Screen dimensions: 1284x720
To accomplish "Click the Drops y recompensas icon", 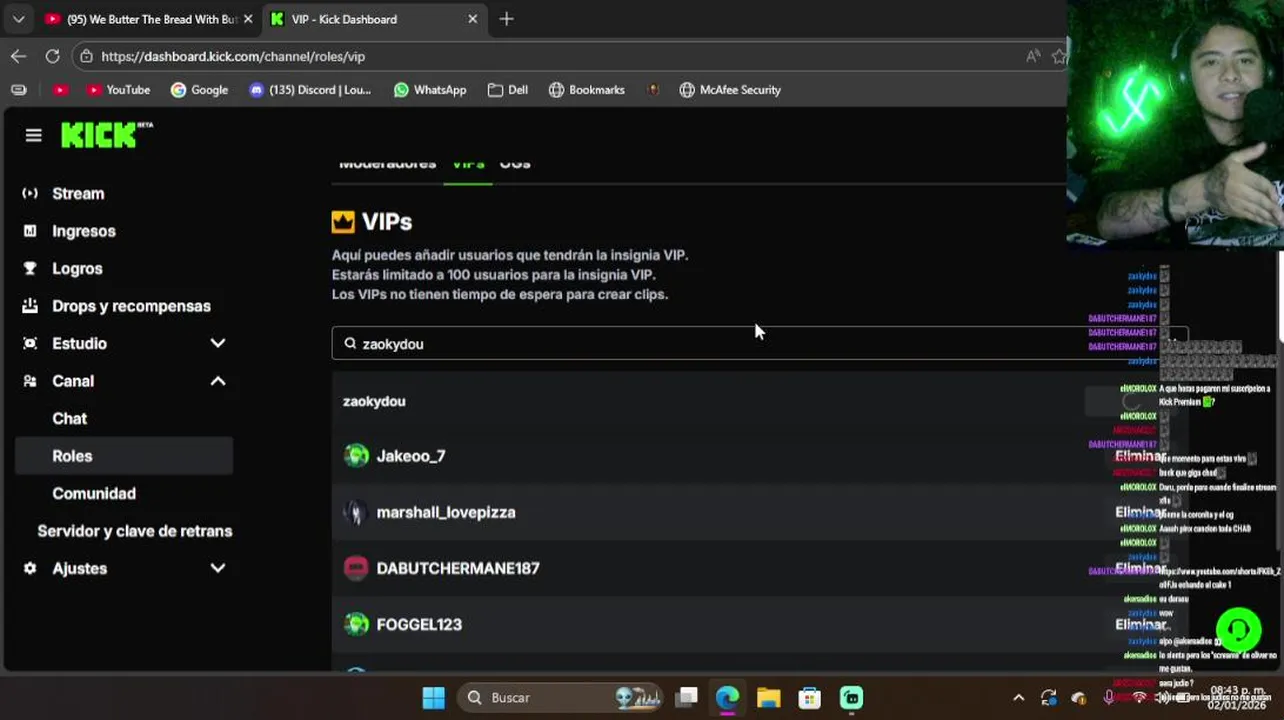I will point(30,306).
